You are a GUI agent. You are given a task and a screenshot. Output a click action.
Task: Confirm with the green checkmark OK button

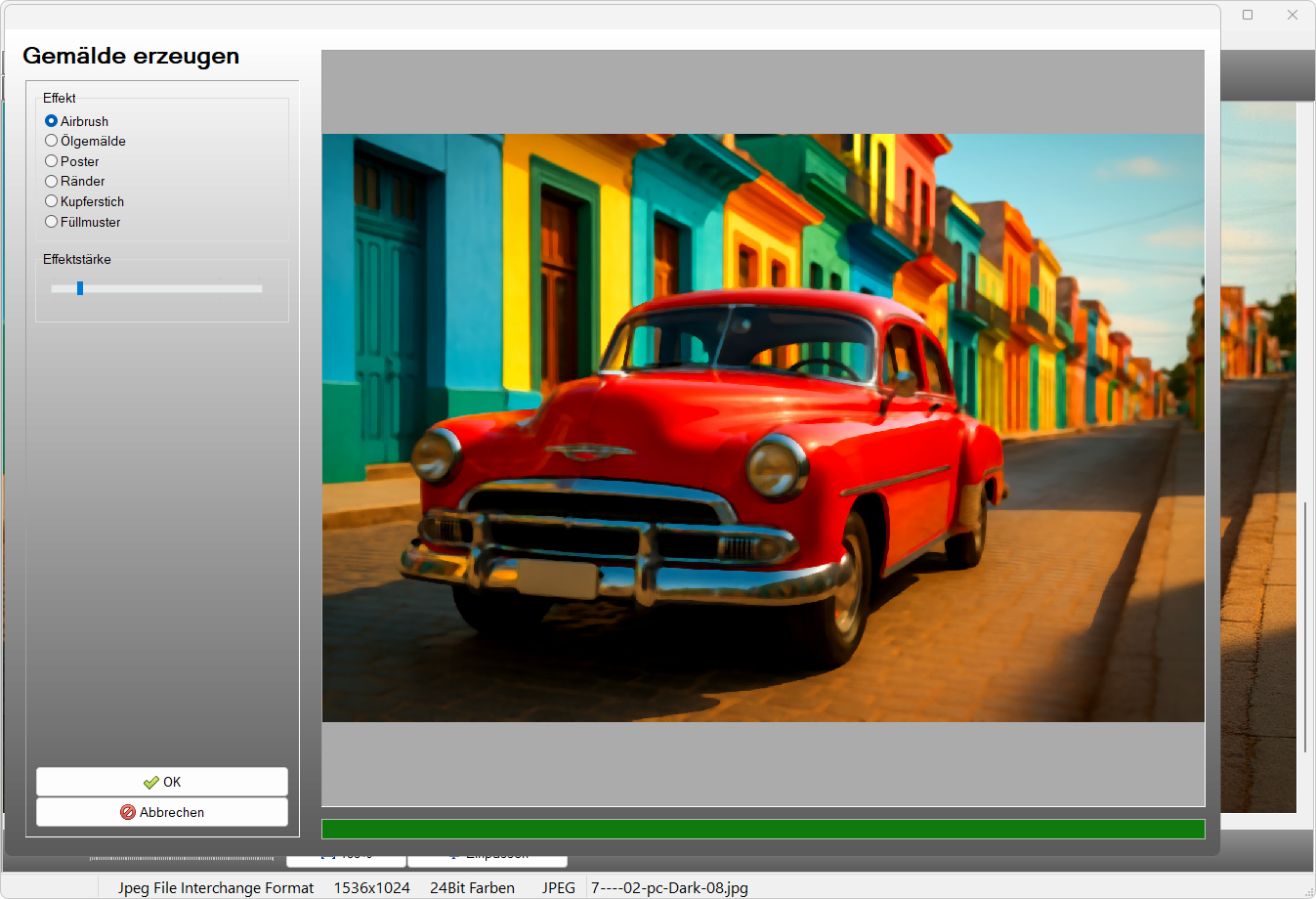[162, 782]
